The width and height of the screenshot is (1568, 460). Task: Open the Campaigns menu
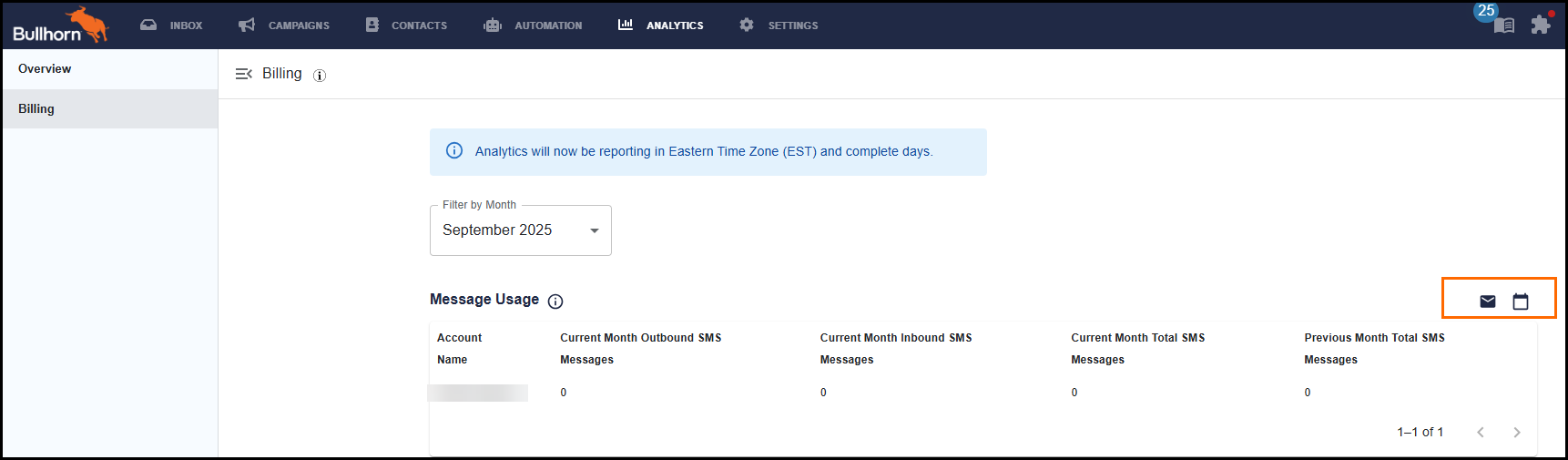click(284, 26)
